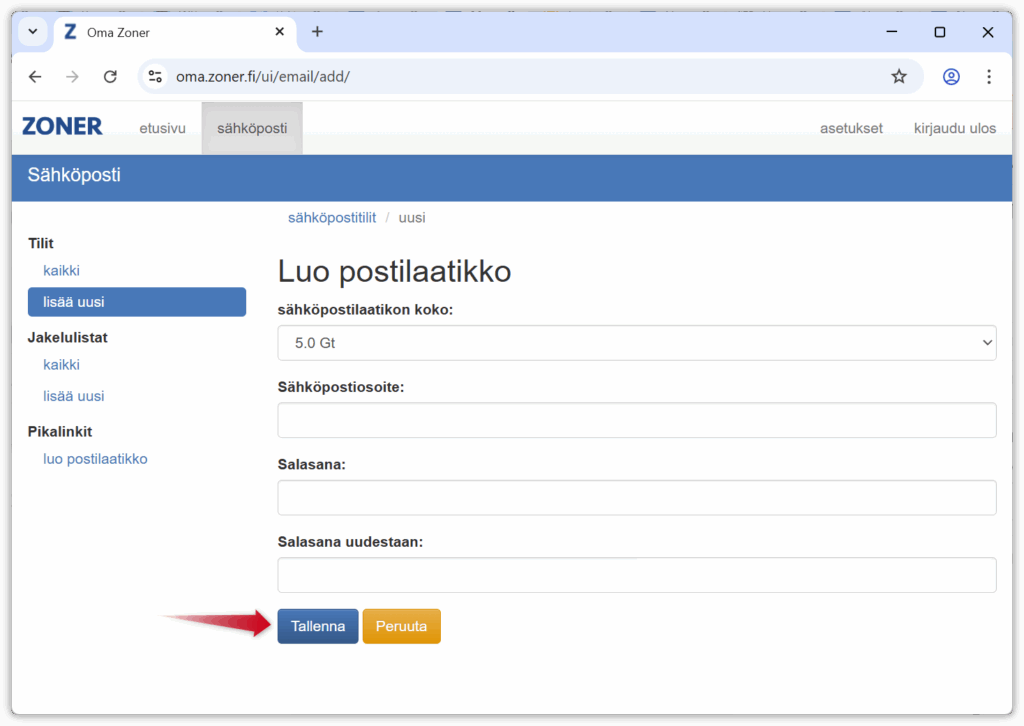Focus the Salasana uudestaan field
Image resolution: width=1024 pixels, height=726 pixels.
[x=636, y=575]
